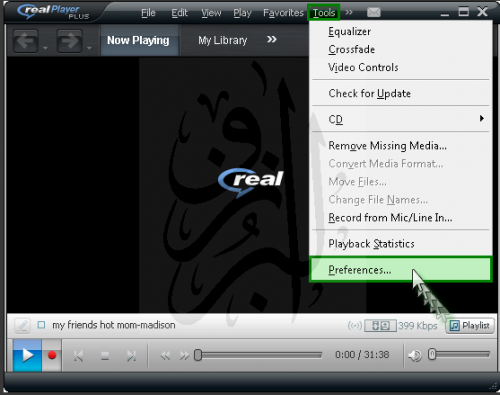Open the Edit menu

pos(179,13)
